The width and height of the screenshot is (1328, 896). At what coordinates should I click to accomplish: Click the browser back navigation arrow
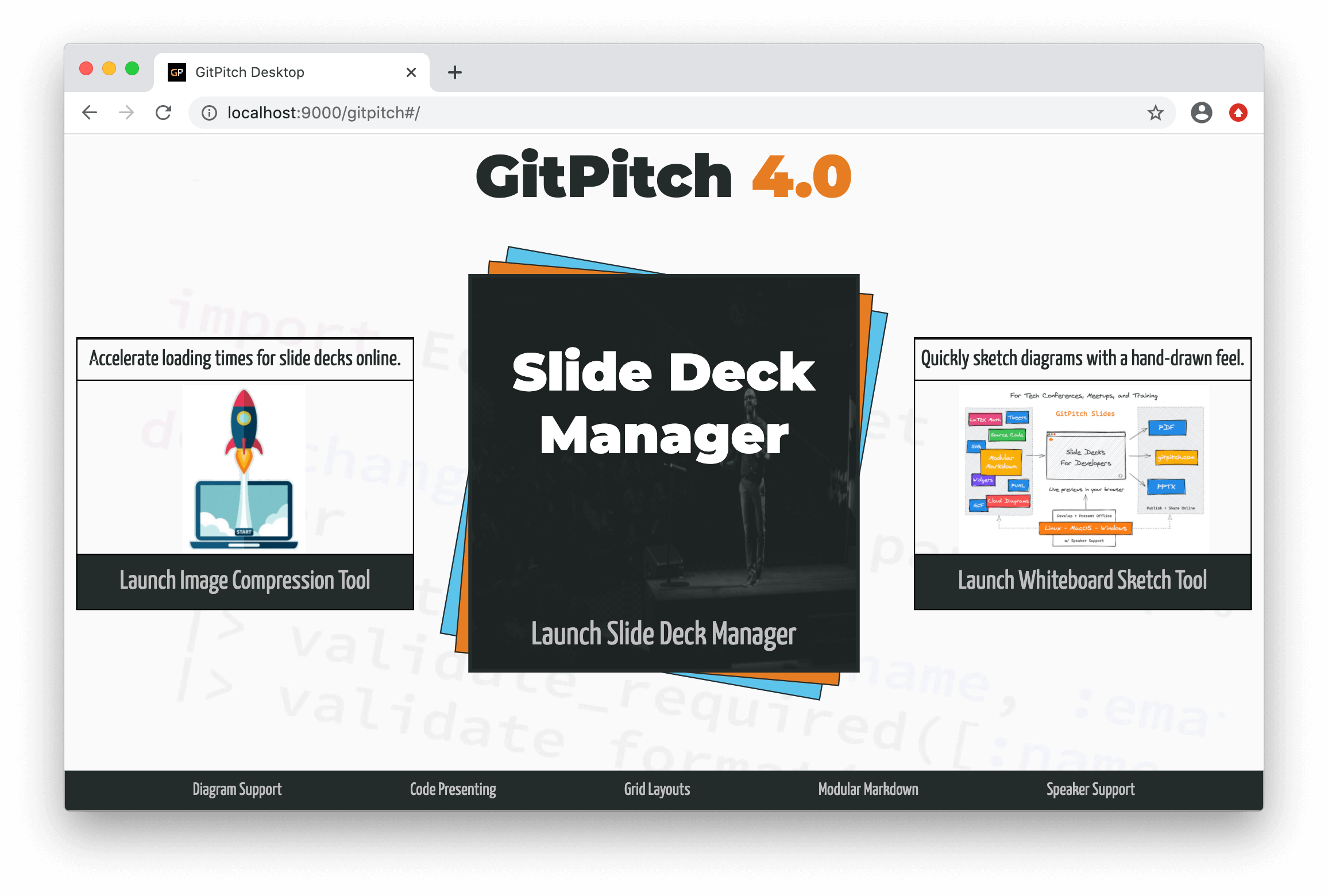90,111
